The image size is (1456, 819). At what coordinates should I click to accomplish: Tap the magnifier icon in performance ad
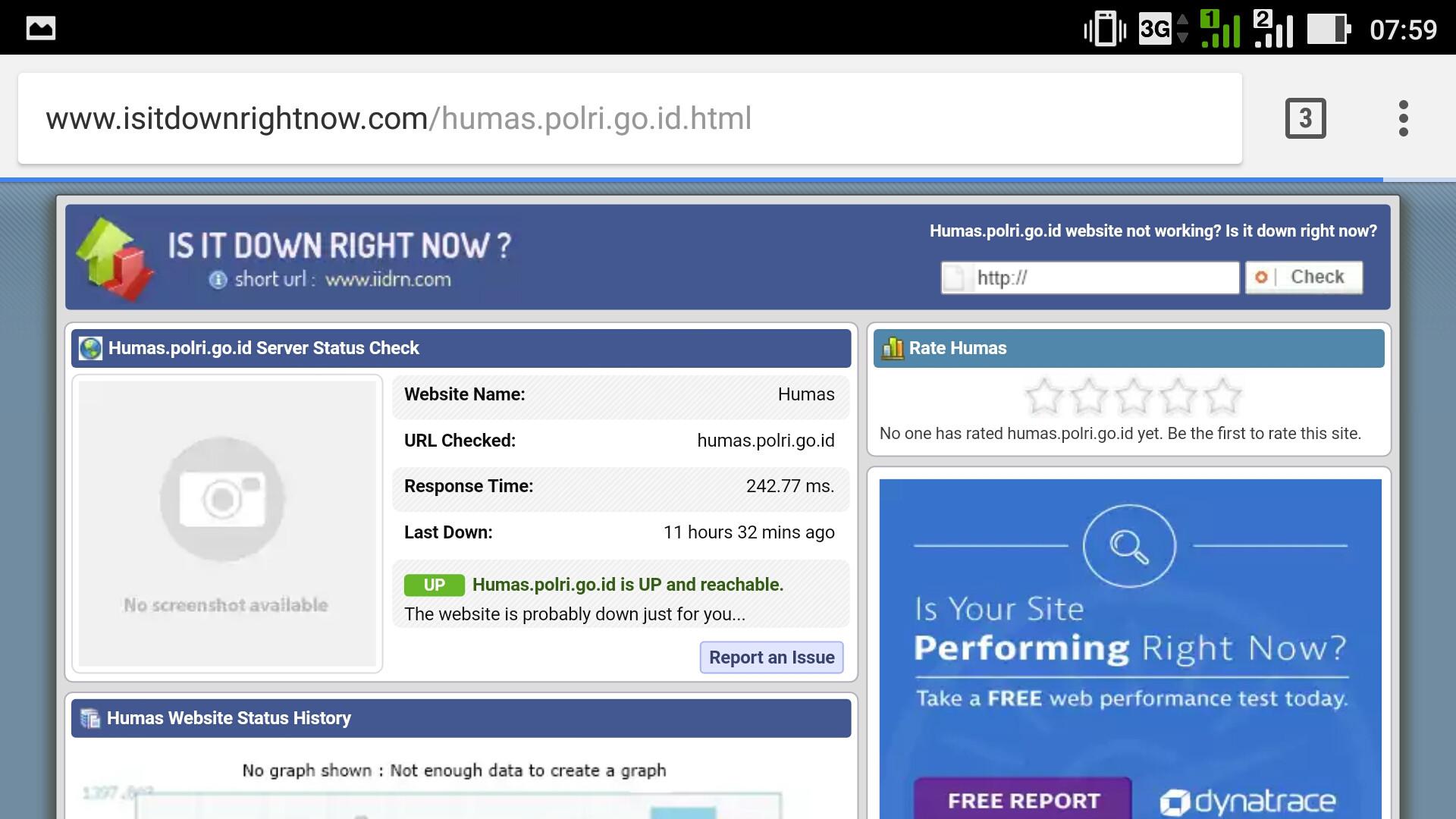1129,546
